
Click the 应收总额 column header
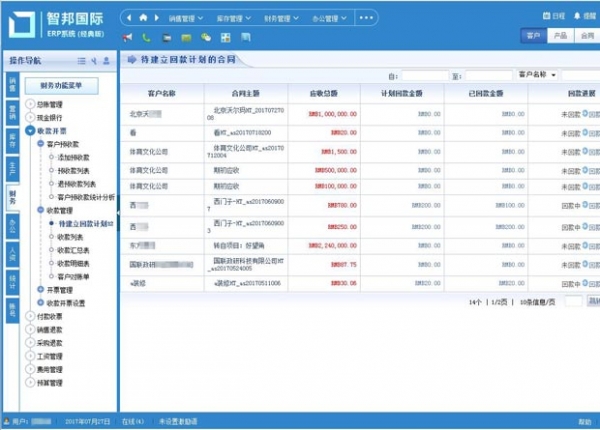324,93
